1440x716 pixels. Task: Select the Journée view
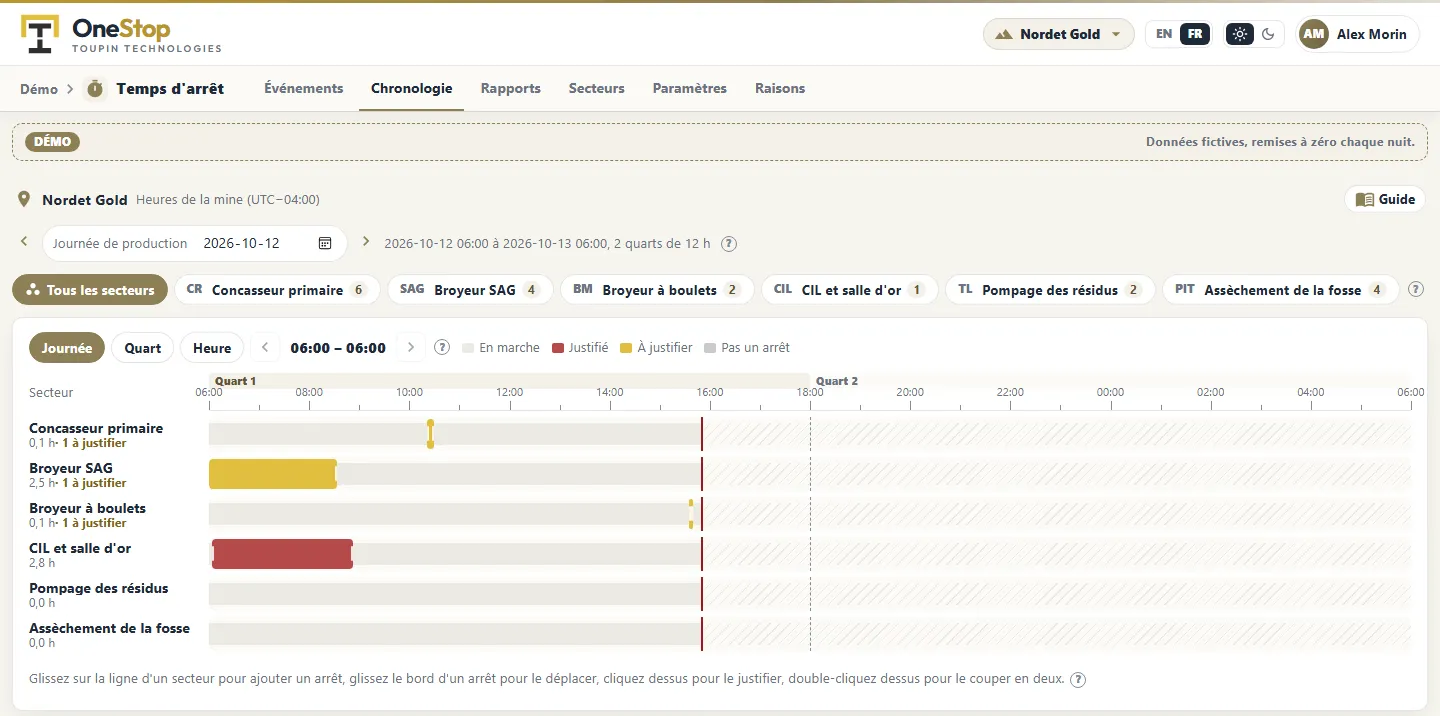[67, 348]
